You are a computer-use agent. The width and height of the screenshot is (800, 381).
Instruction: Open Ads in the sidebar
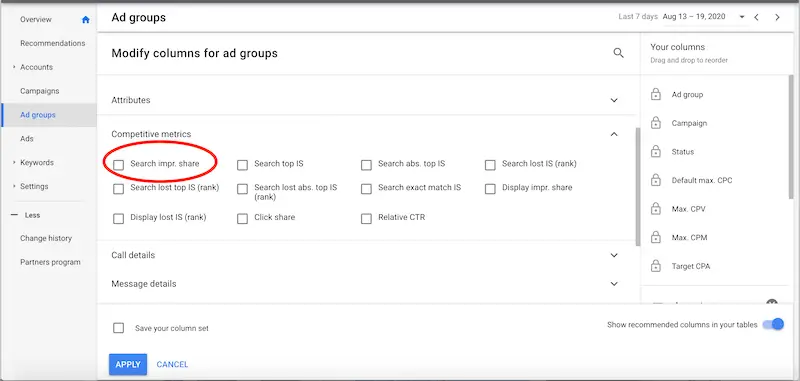tap(27, 139)
